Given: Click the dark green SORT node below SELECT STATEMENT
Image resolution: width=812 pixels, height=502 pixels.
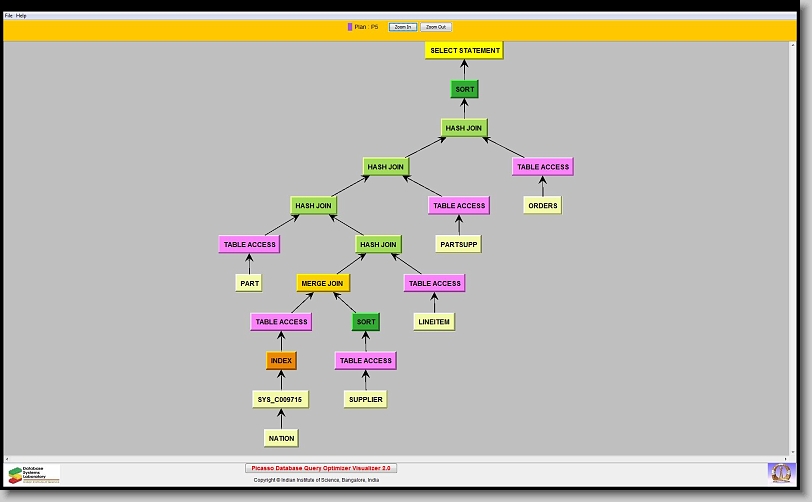Looking at the screenshot, I should (465, 89).
